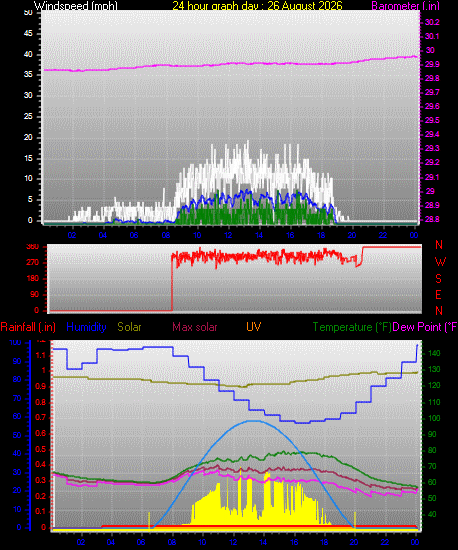Click the E wind direction label
458x550 pixels.
coord(438,295)
